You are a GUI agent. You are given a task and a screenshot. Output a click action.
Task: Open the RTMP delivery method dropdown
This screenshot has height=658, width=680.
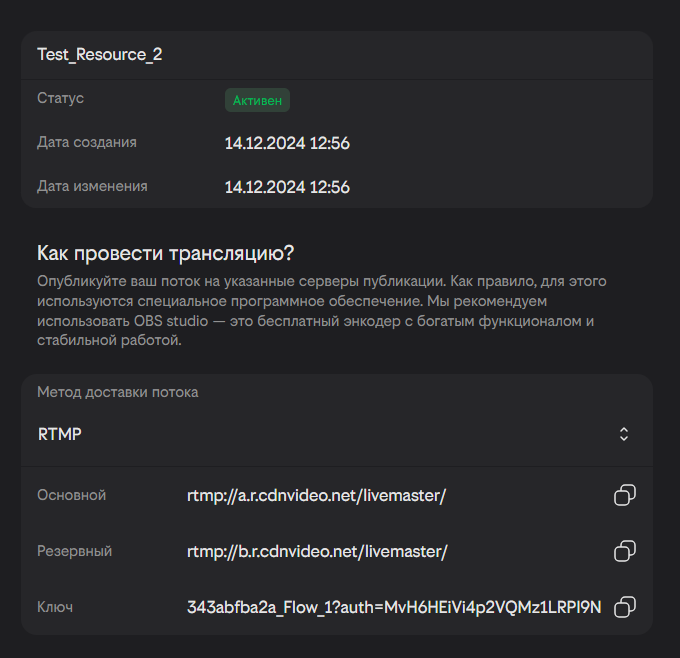coord(336,434)
